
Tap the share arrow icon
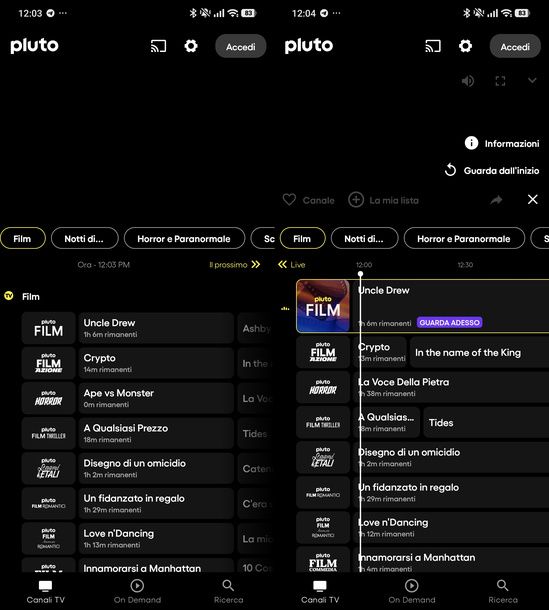click(496, 200)
